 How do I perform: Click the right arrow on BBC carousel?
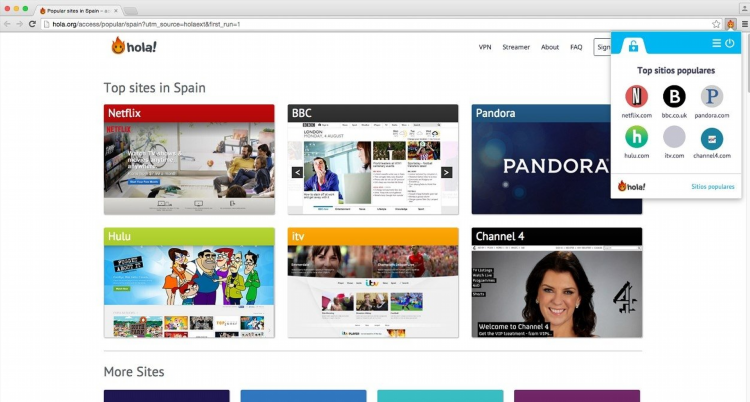point(447,172)
